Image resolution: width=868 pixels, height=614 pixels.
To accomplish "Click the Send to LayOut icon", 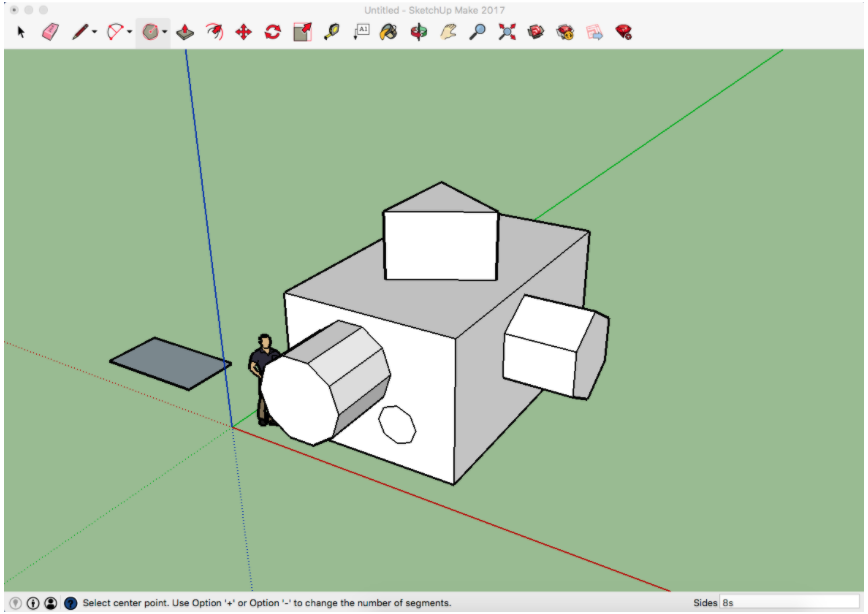I will pyautogui.click(x=595, y=32).
